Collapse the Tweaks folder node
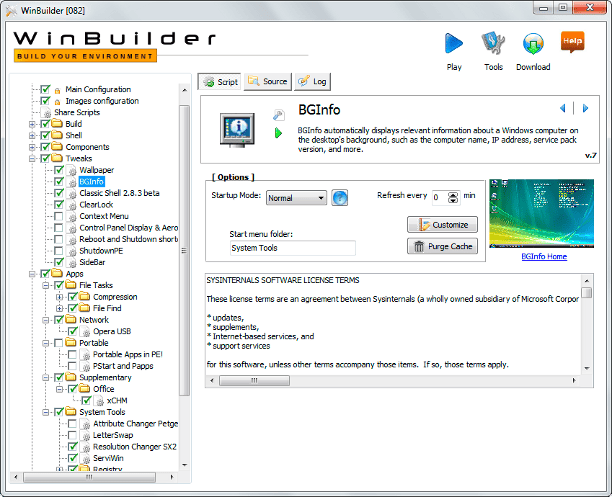The height and width of the screenshot is (497, 612). tap(32, 159)
